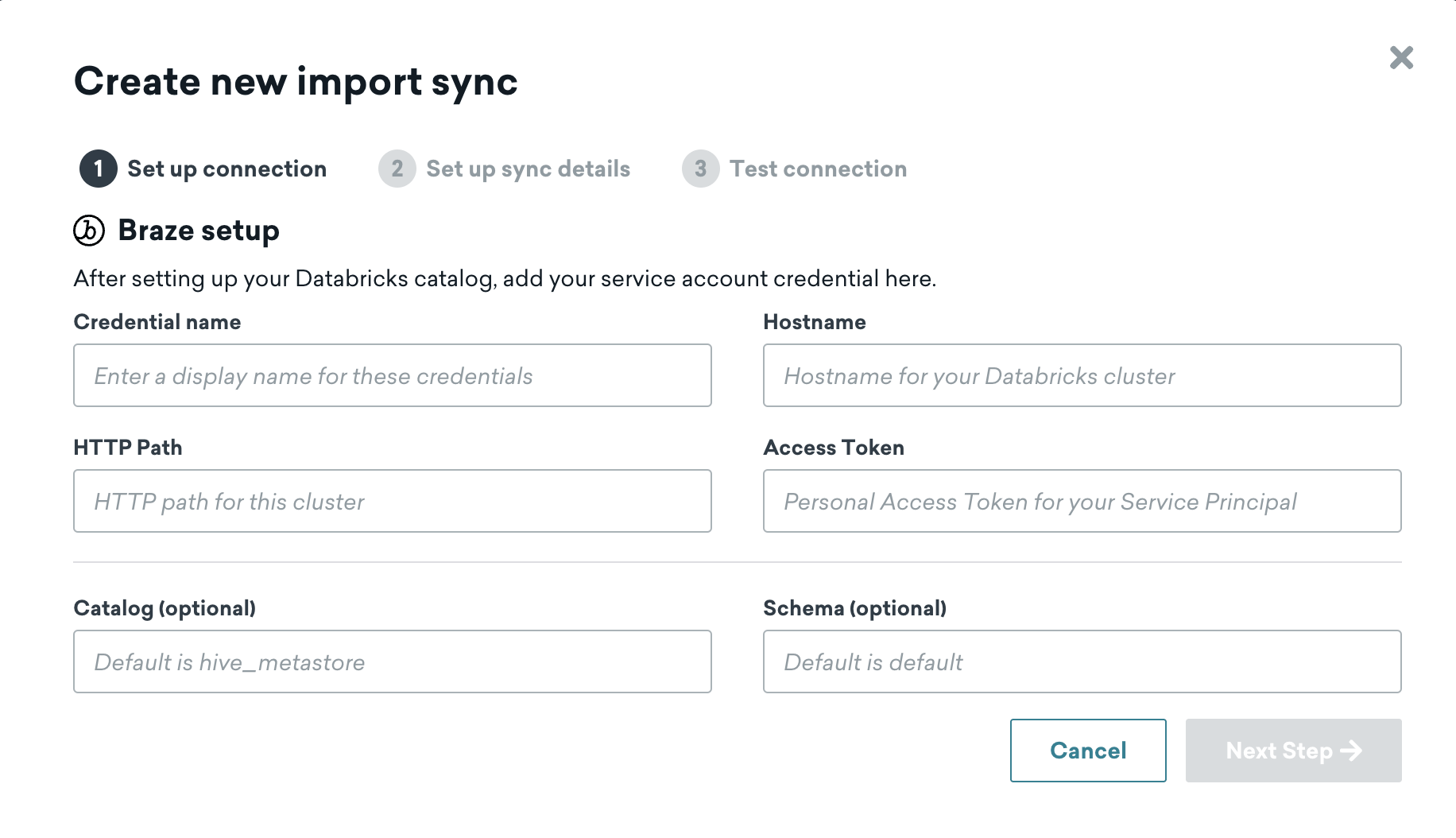Image resolution: width=1456 pixels, height=838 pixels.
Task: Click the step 1 number circle
Action: click(x=99, y=169)
